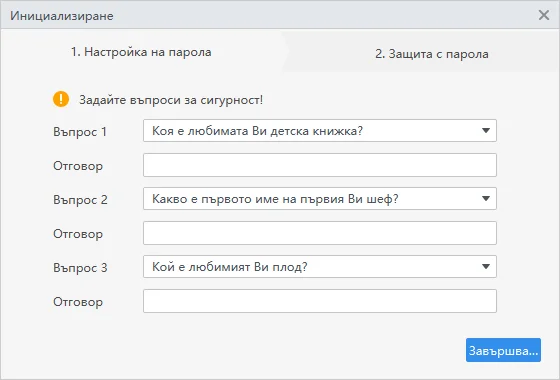Close the Инициализиране dialog
560x380 pixels.
(544, 15)
